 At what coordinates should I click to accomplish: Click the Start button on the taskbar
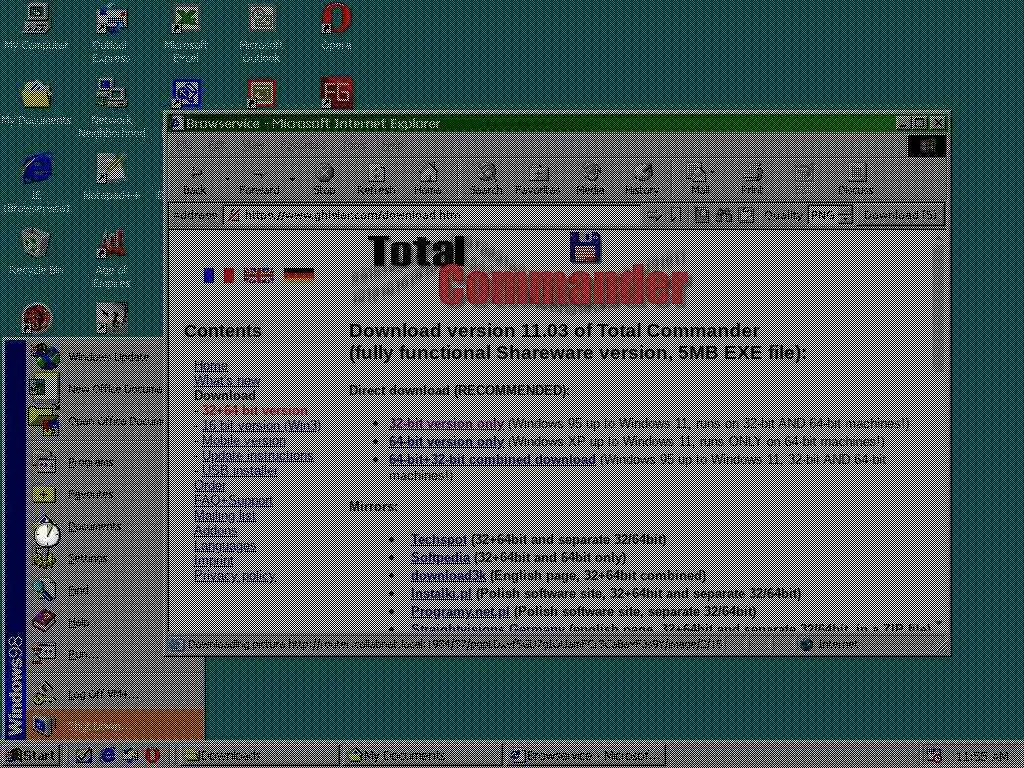pyautogui.click(x=31, y=756)
